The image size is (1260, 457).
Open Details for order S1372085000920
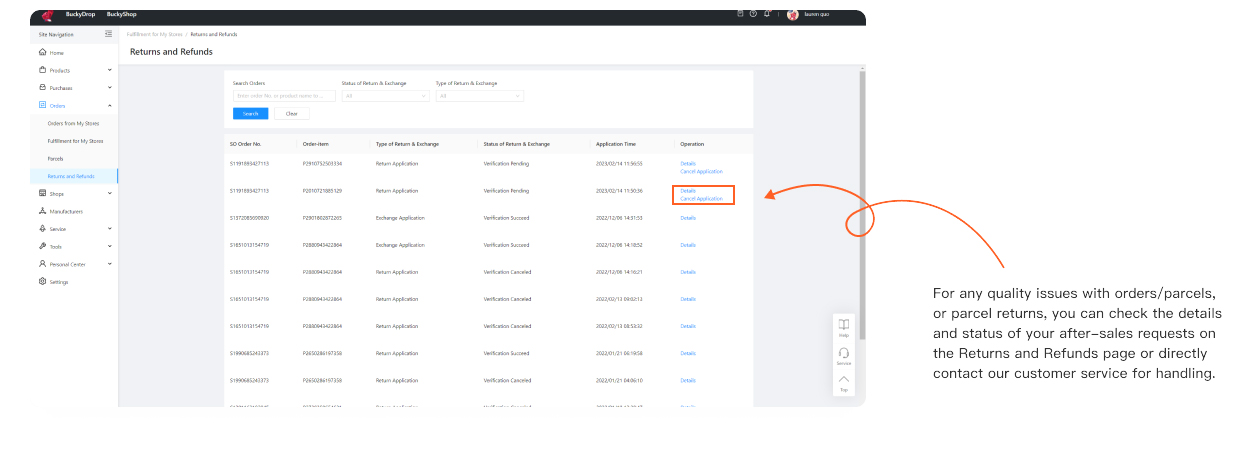[688, 217]
